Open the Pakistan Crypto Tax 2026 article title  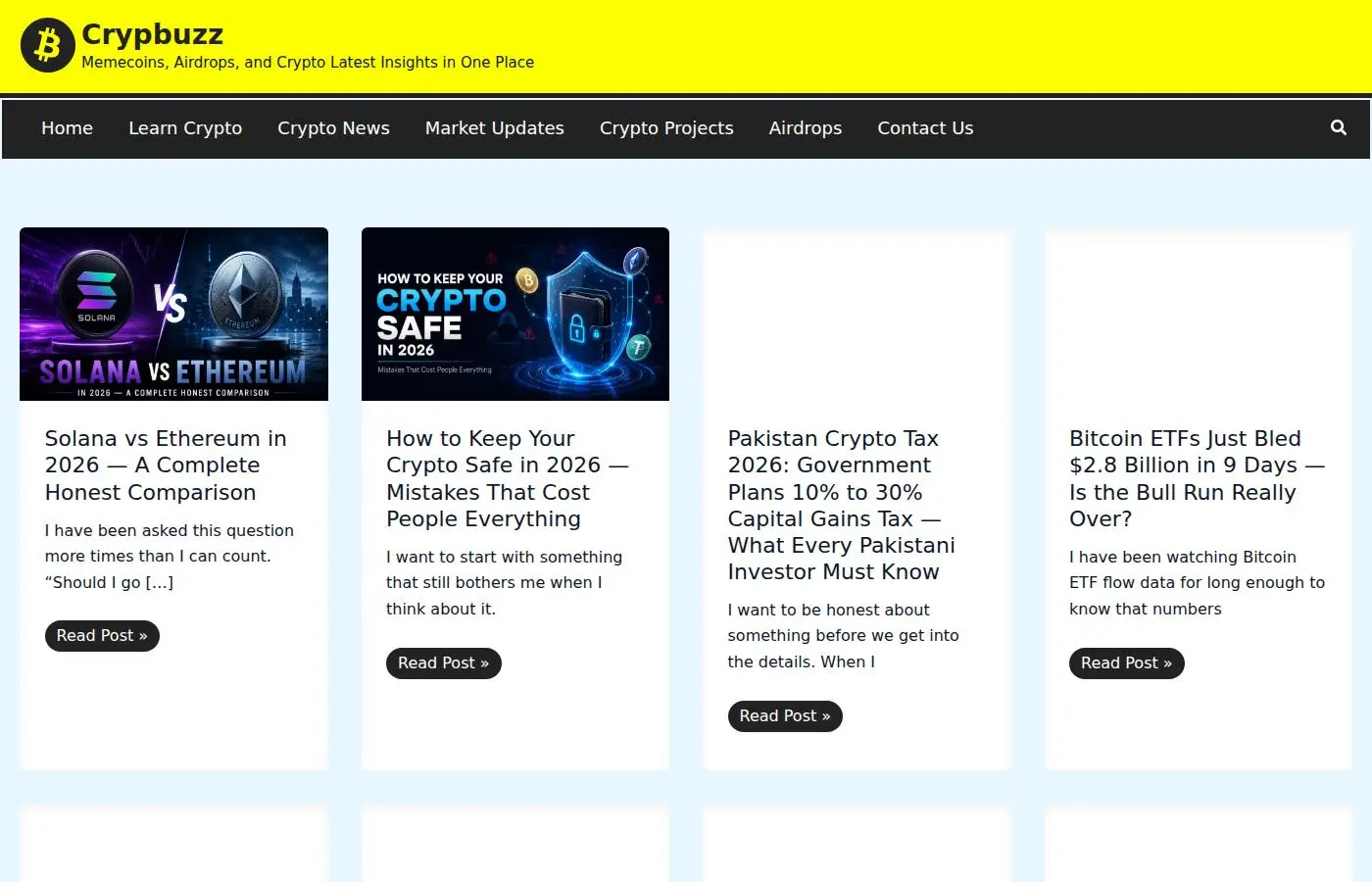(x=841, y=506)
